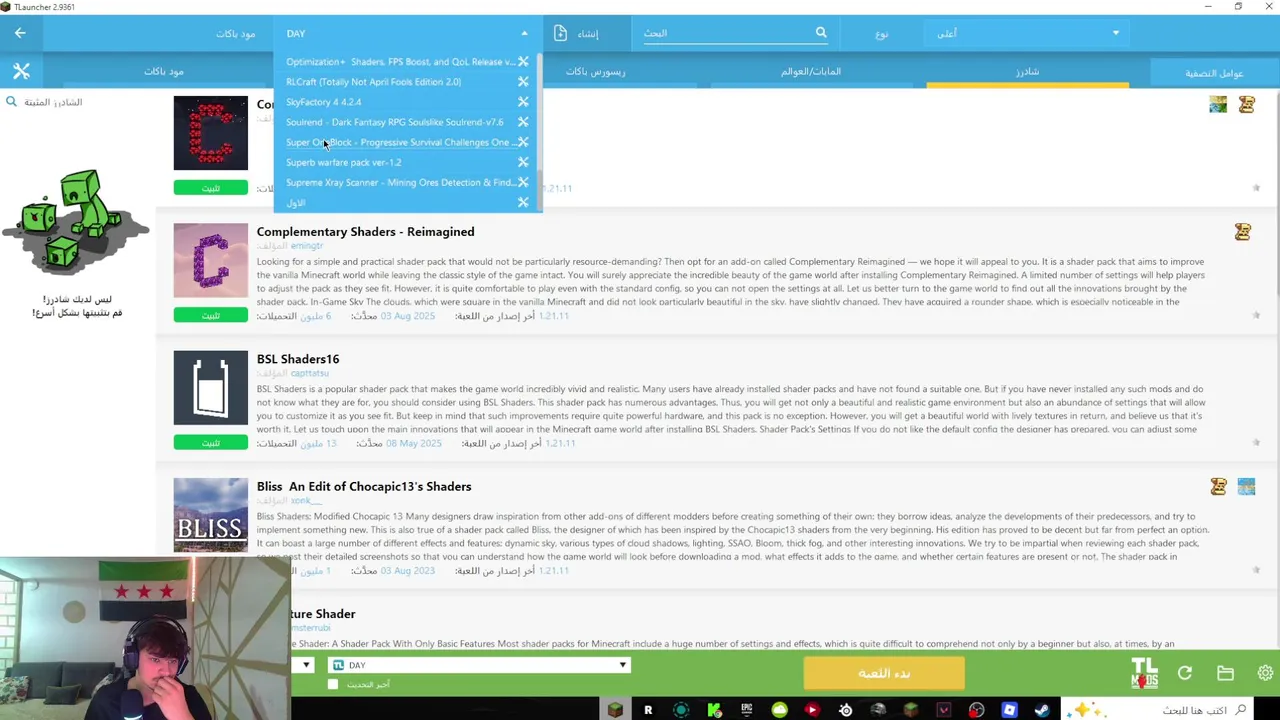Select RLCraft modpack from dropdown list
The image size is (1280, 720).
click(373, 82)
